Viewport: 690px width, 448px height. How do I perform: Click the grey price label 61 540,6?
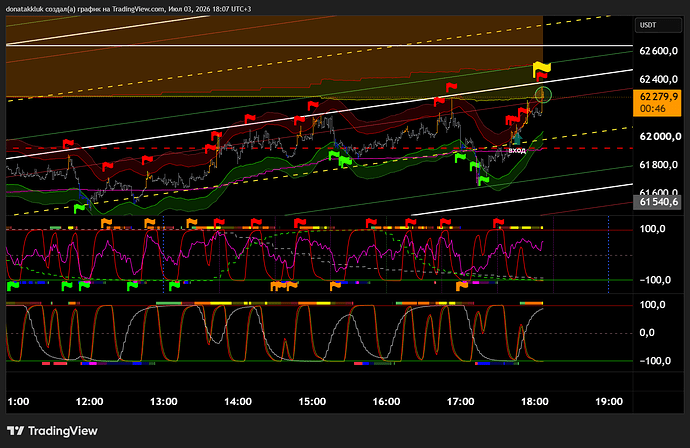657,202
